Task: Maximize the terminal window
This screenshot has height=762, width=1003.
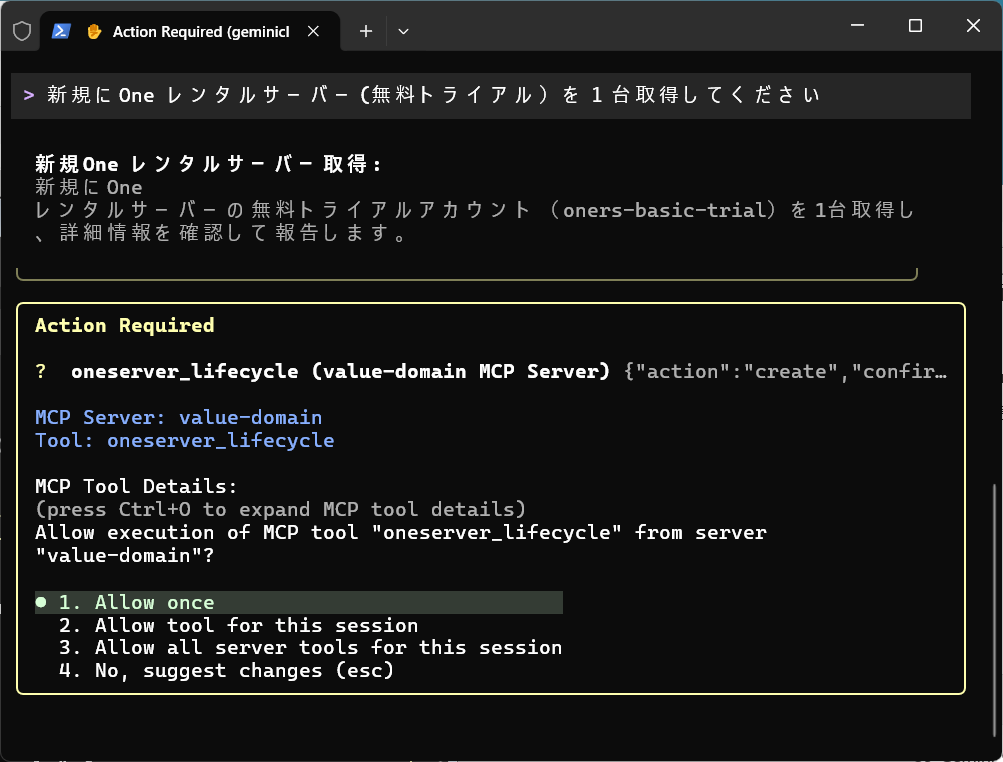Action: pos(915,26)
